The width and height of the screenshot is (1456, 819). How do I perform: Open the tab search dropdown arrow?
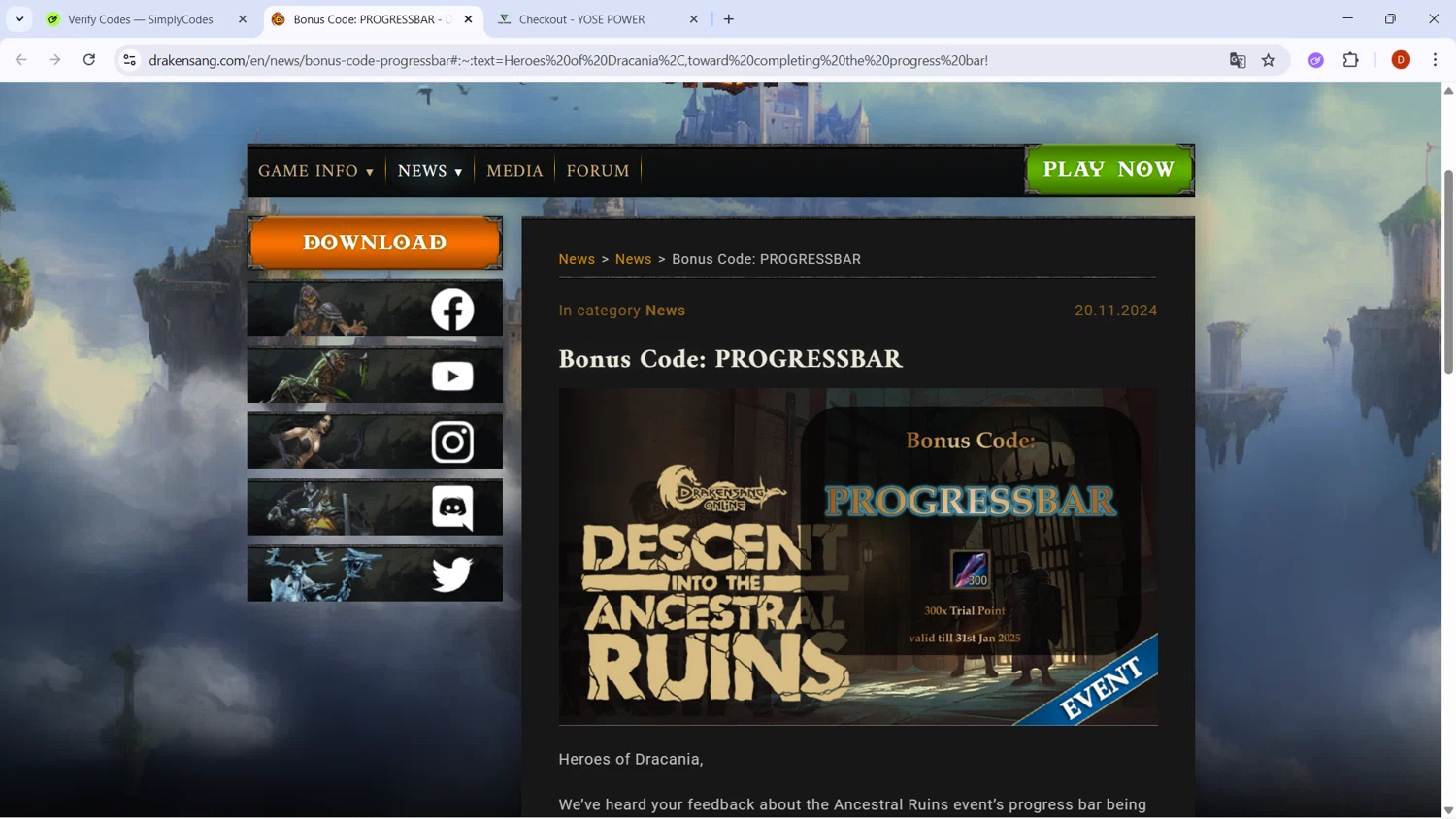coord(19,19)
